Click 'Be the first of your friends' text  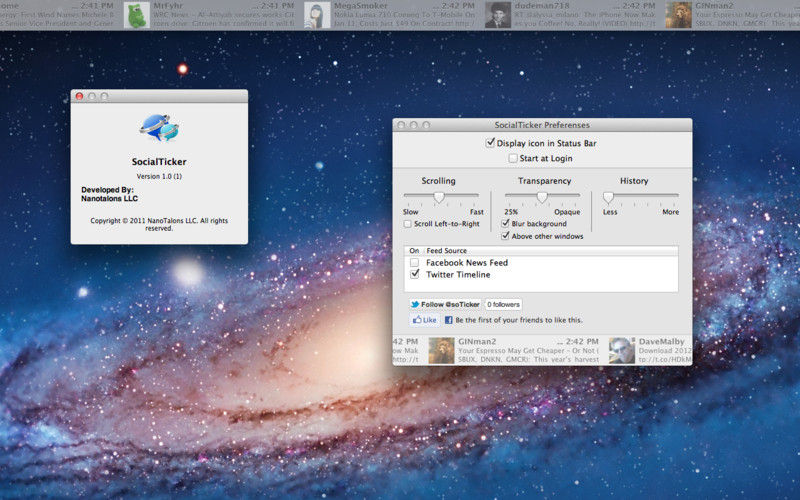[519, 320]
